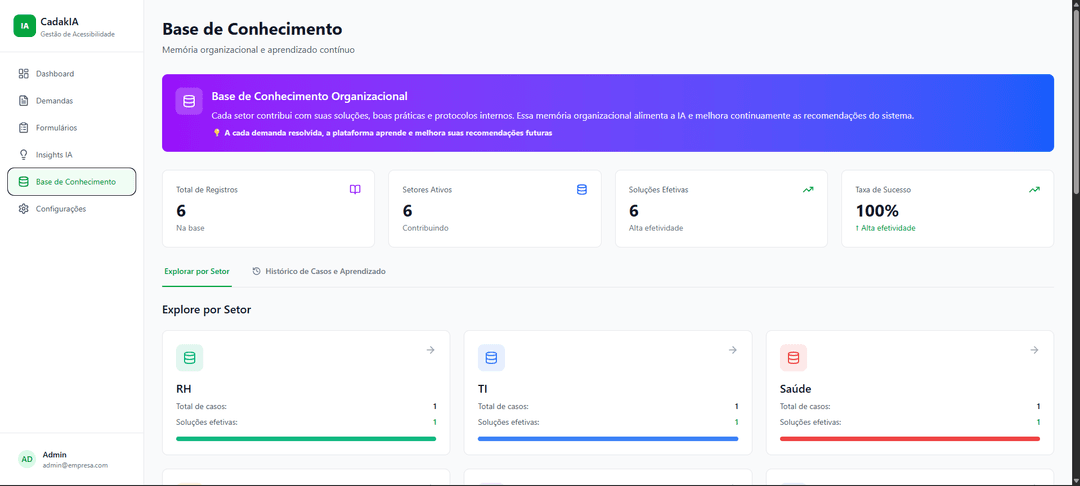The image size is (1080, 486).
Task: Expand the Saúde sector card arrow
Action: coord(1035,350)
